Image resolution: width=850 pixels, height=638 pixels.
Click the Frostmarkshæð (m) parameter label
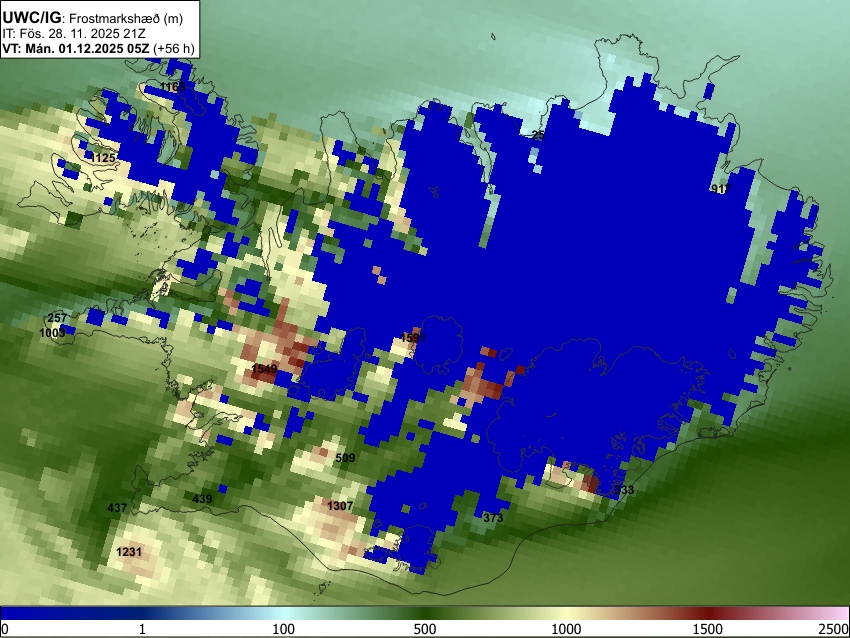[x=126, y=18]
